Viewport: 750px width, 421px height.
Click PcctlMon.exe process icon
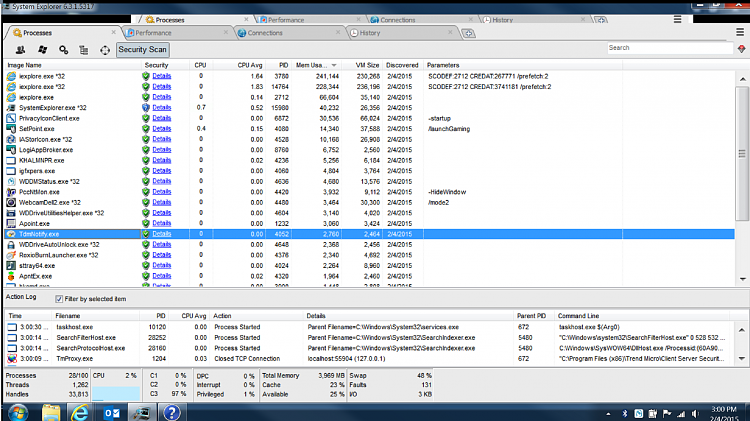coord(11,192)
